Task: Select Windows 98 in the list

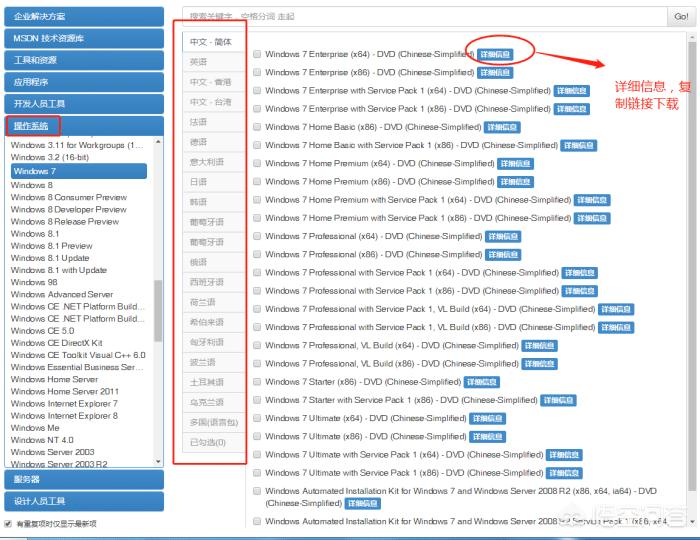Action: [34, 282]
